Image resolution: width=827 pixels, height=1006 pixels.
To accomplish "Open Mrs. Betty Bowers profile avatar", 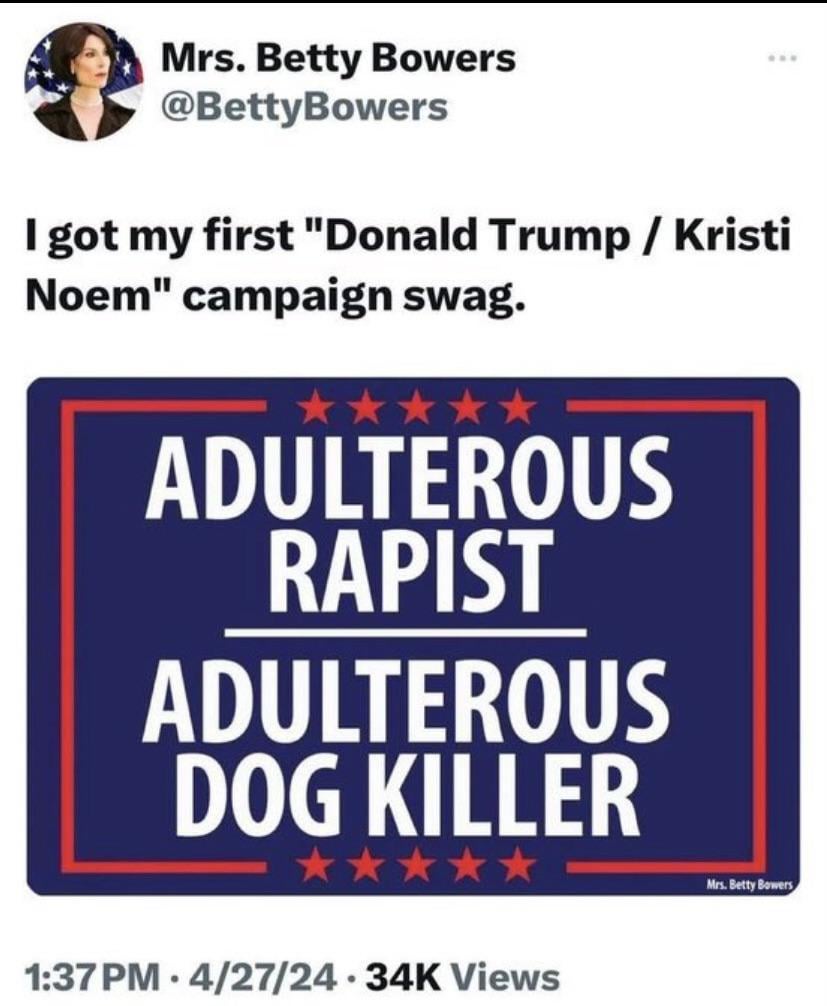I will click(x=84, y=81).
